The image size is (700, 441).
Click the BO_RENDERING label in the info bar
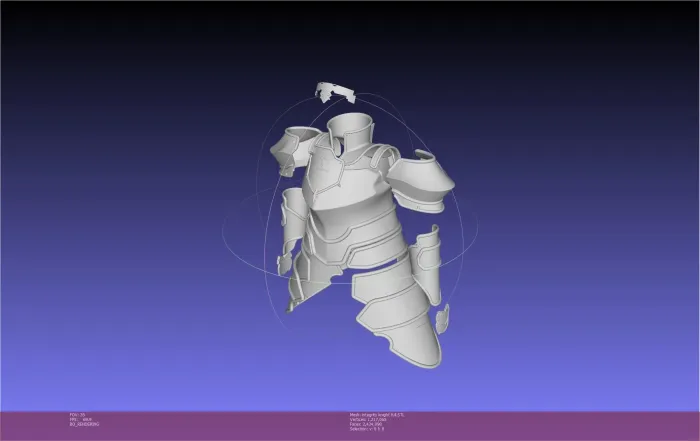[84, 424]
